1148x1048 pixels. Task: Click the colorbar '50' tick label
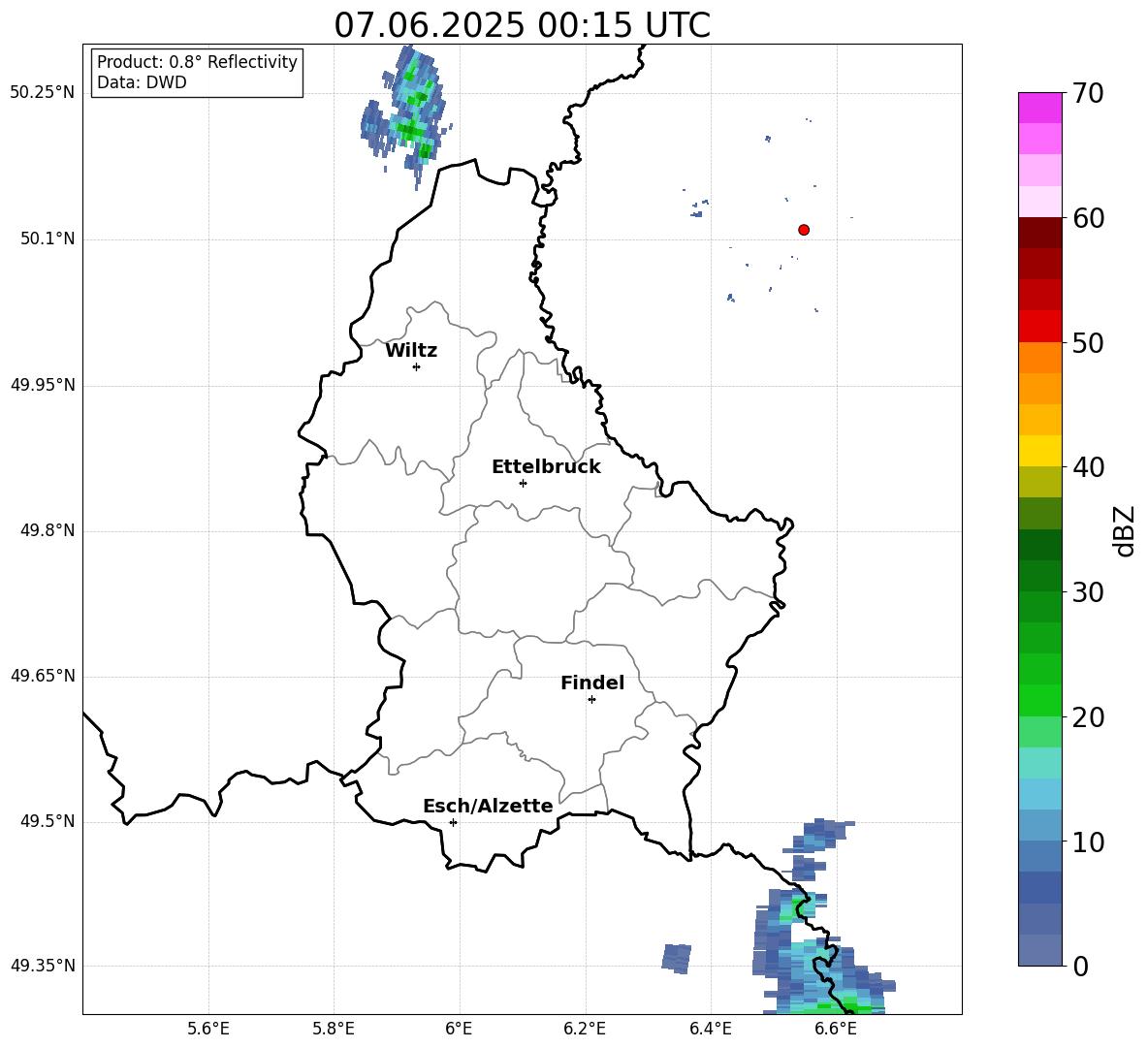(x=1088, y=342)
